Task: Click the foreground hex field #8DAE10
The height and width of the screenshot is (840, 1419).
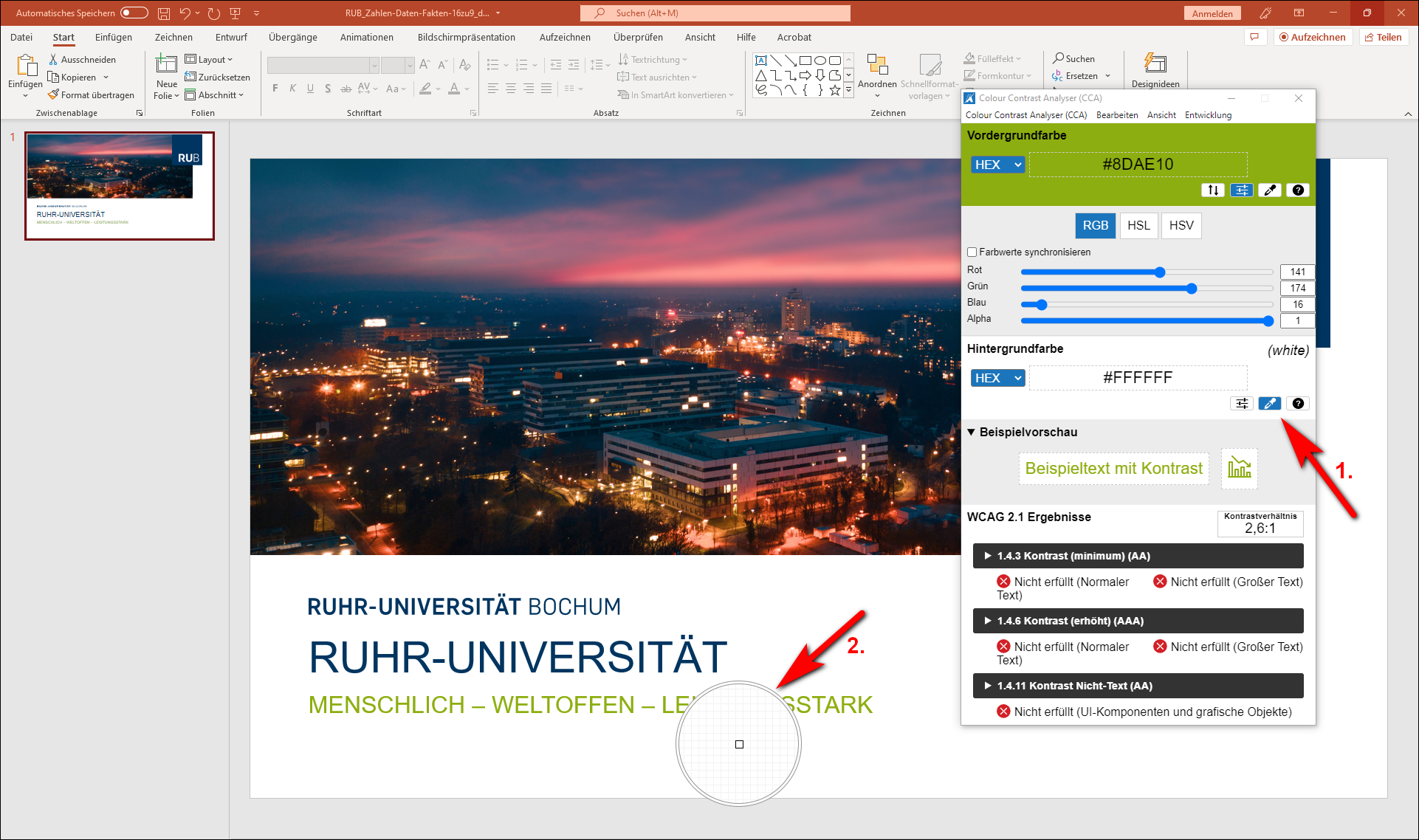Action: (x=1138, y=165)
